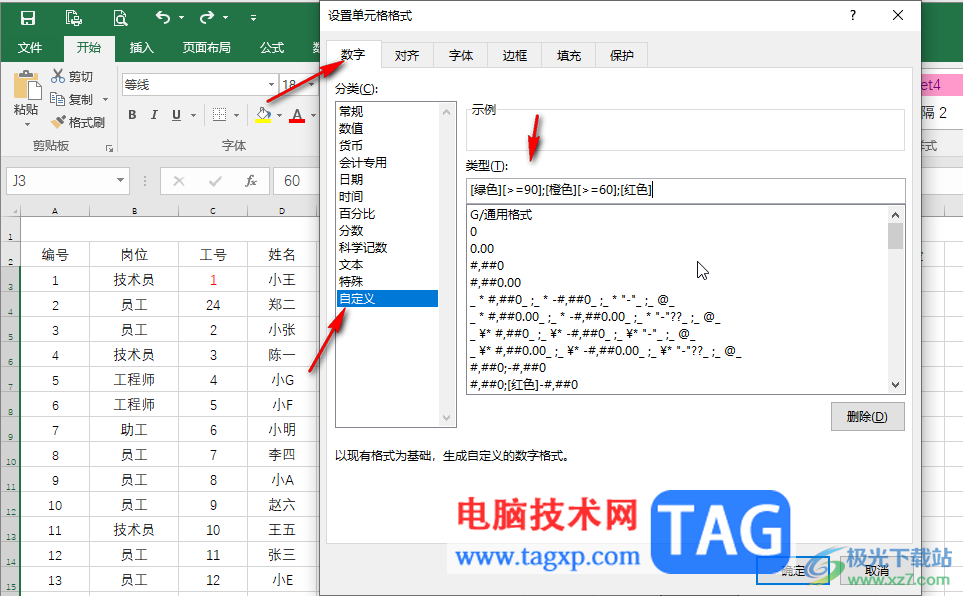Click the Print Preview icon in the quick toolbar
The image size is (963, 596).
[120, 18]
